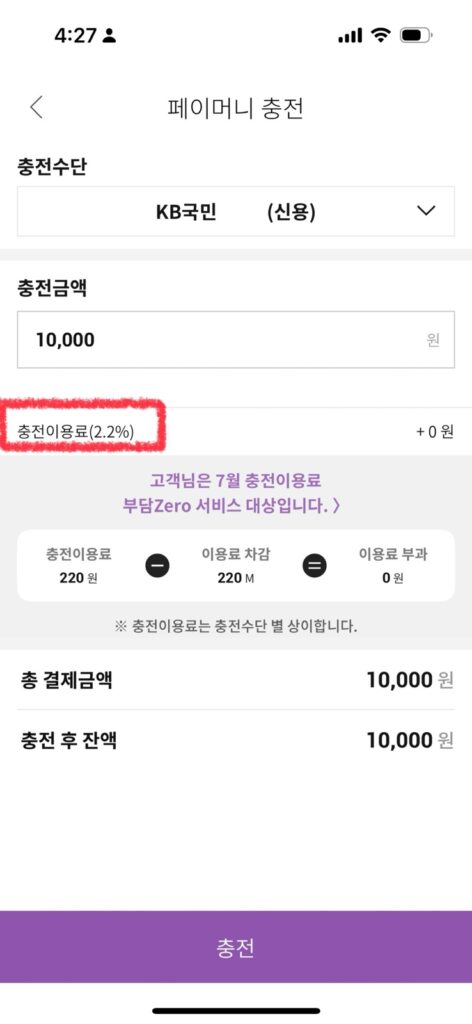Tap the 페이머니 충전 page title
This screenshot has height=1024, width=472.
click(x=236, y=108)
